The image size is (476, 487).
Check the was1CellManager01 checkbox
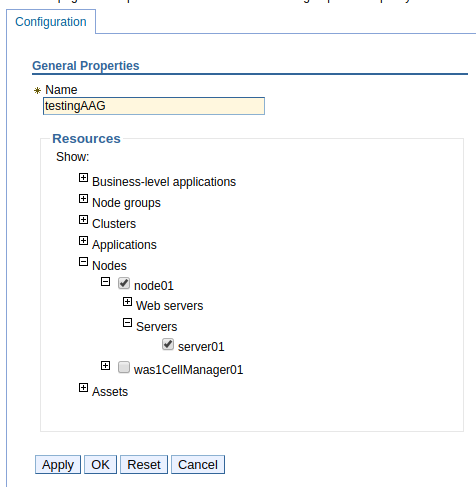tap(124, 367)
